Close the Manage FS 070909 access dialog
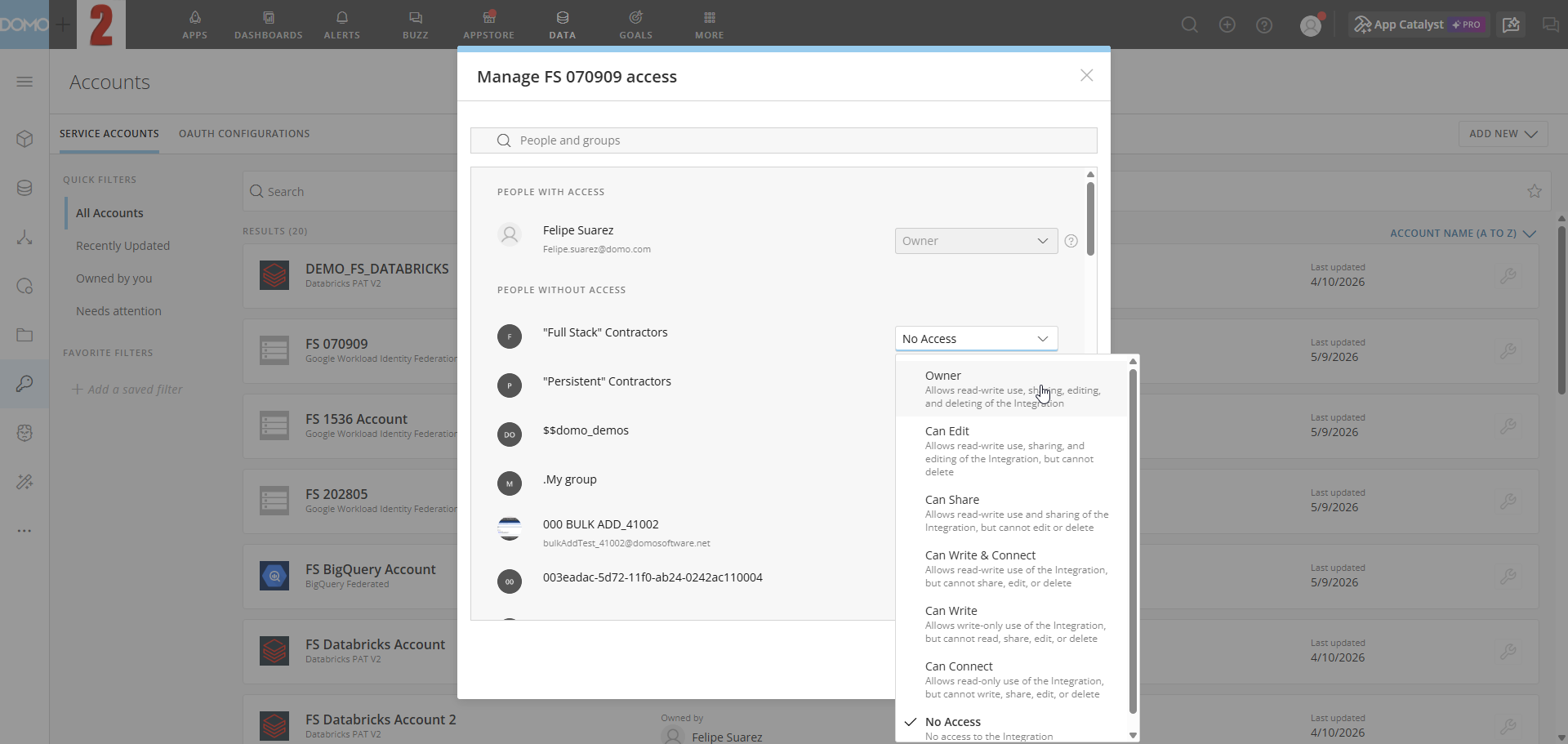The height and width of the screenshot is (744, 1568). [x=1086, y=75]
